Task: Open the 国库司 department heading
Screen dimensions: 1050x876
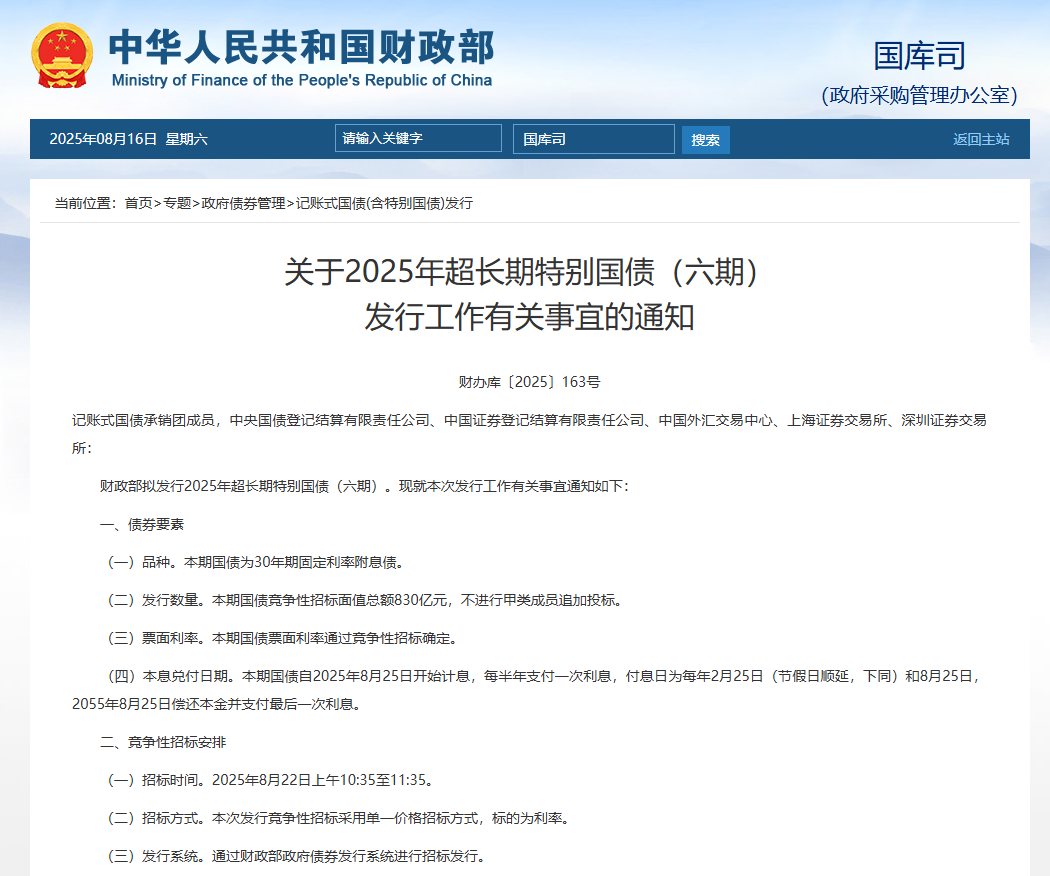Action: [919, 56]
